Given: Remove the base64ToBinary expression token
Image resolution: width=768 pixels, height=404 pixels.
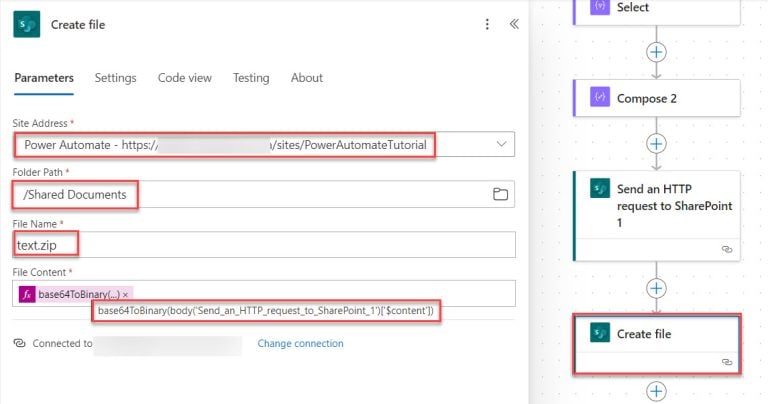Looking at the screenshot, I should click(x=125, y=295).
